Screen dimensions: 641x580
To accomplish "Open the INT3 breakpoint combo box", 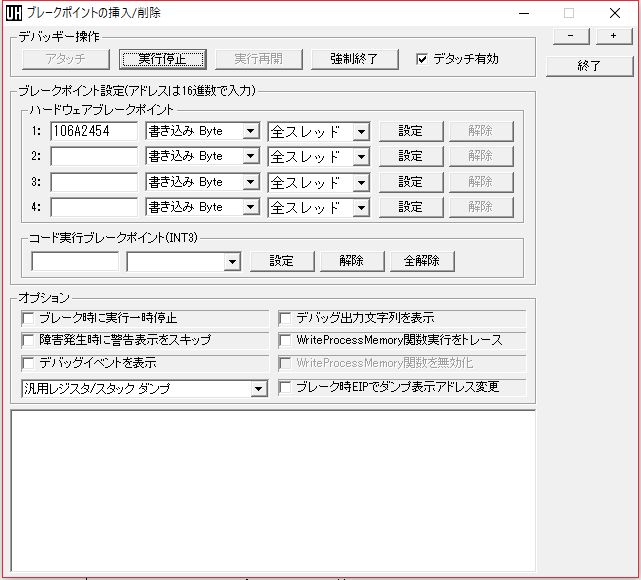I will (x=184, y=262).
